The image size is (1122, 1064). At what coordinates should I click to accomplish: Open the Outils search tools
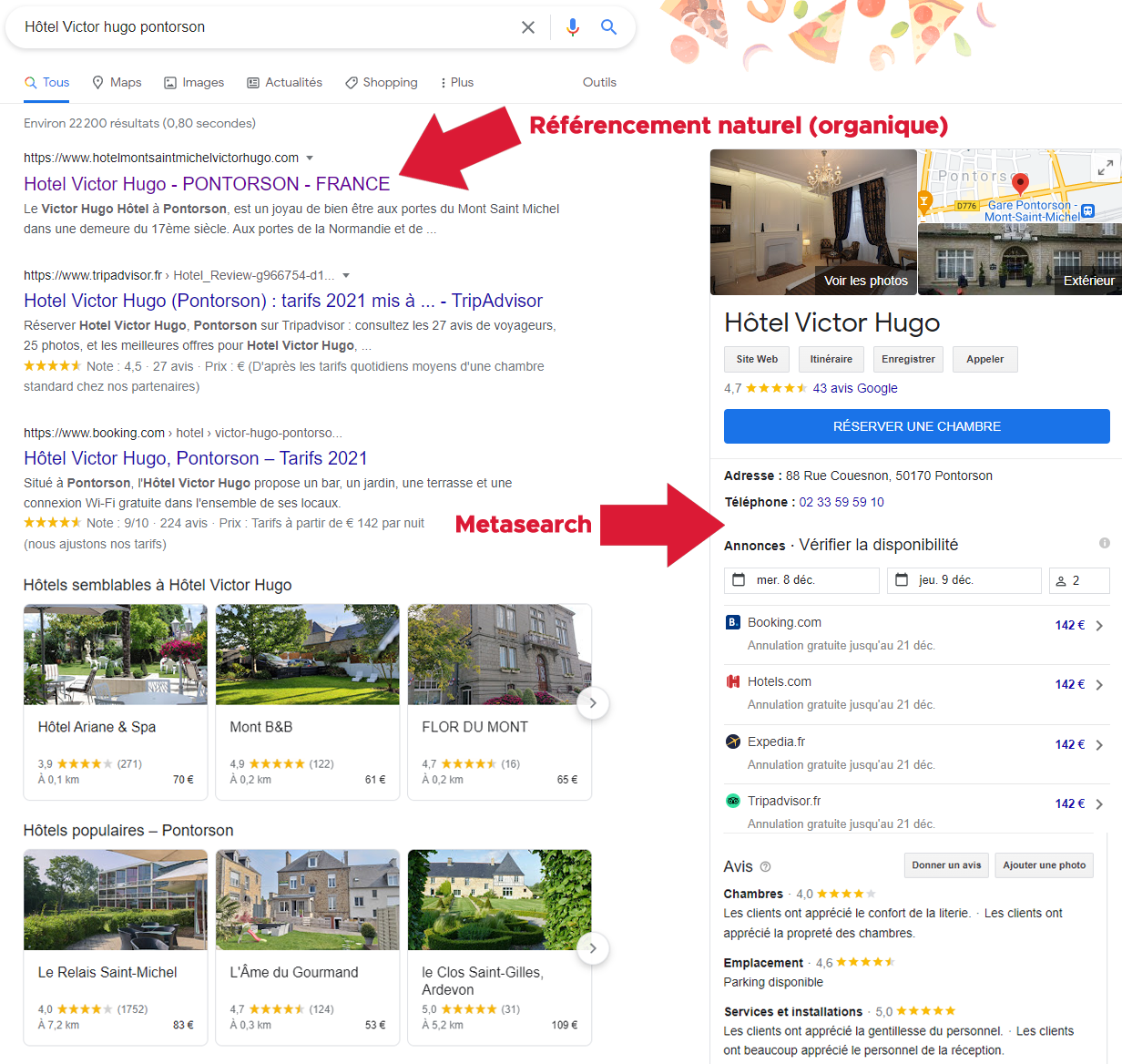tap(599, 83)
